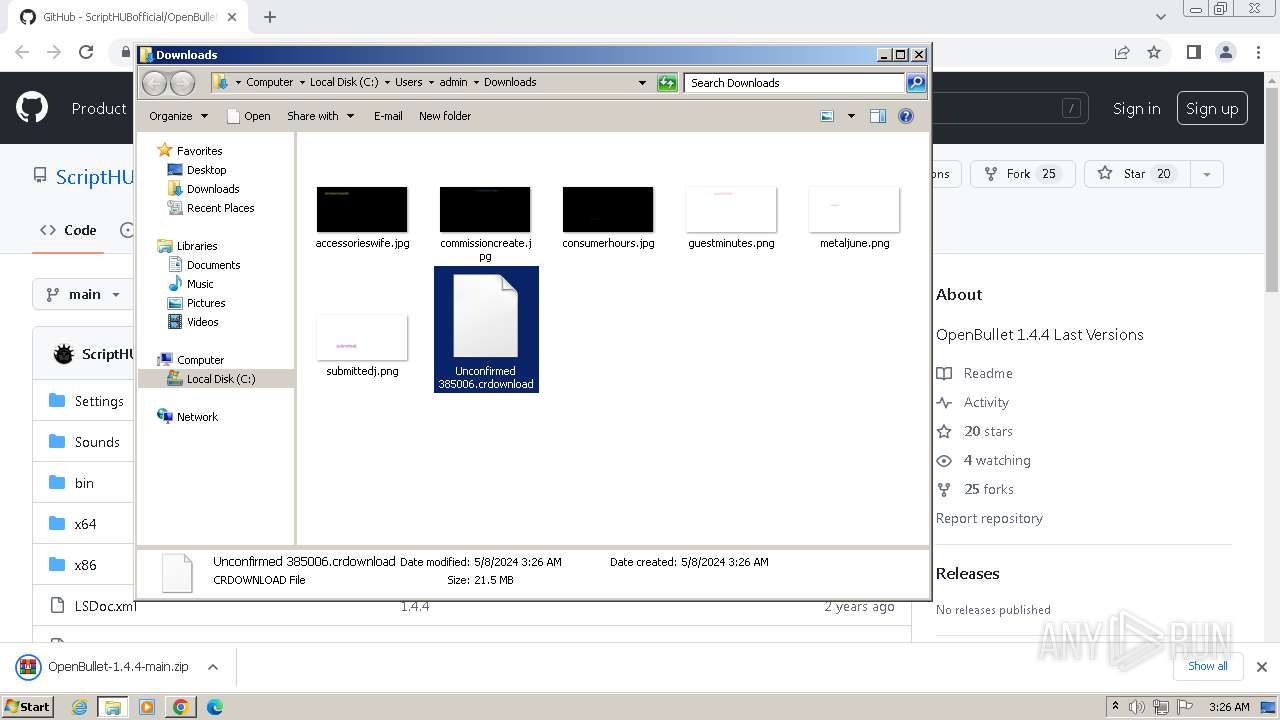Click E-mail in the Explorer toolbar
The image size is (1280, 720).
[388, 116]
